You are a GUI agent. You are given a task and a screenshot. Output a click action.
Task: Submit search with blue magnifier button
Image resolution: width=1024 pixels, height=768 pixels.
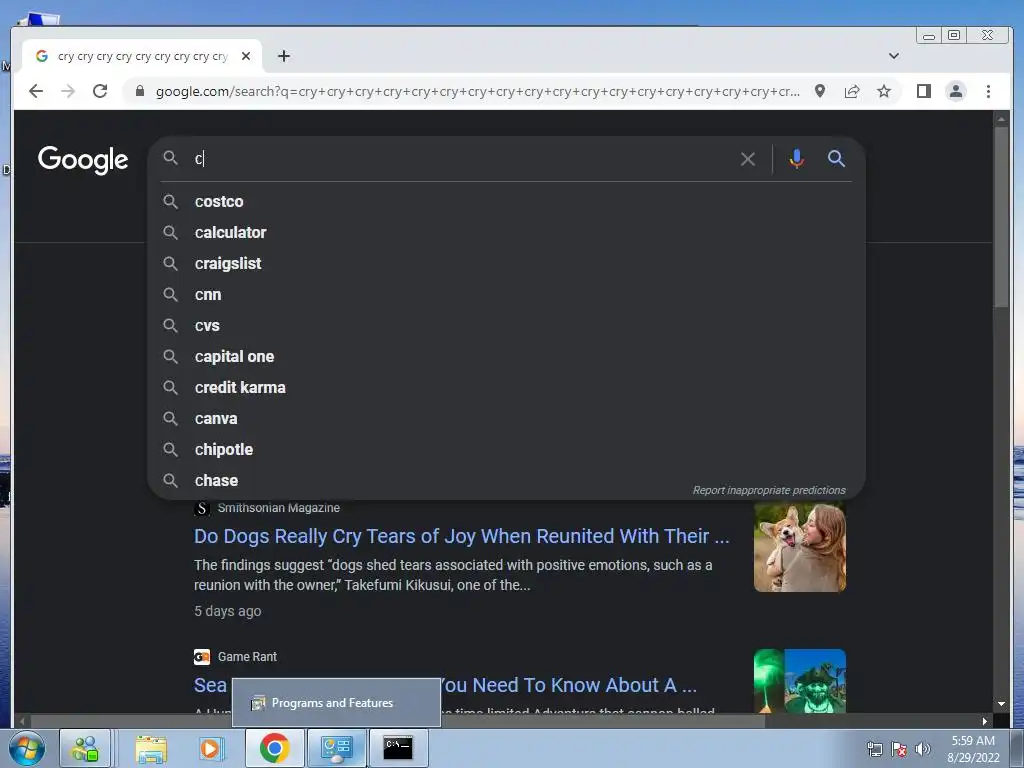pyautogui.click(x=836, y=159)
